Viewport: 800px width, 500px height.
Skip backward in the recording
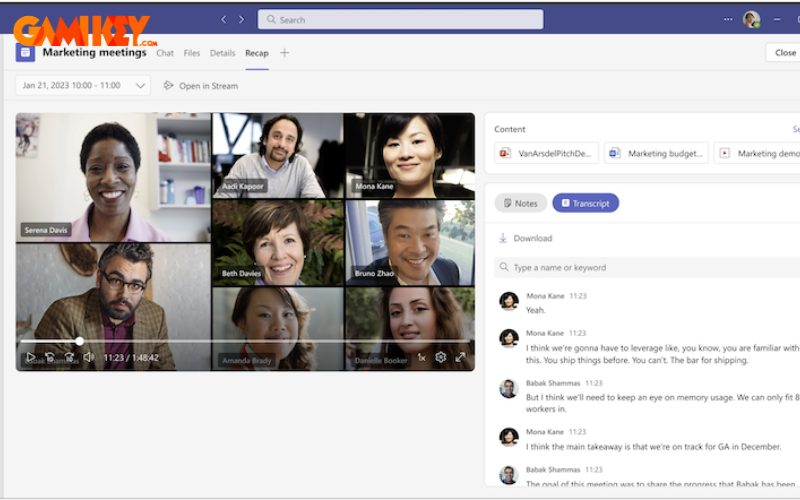tap(50, 357)
